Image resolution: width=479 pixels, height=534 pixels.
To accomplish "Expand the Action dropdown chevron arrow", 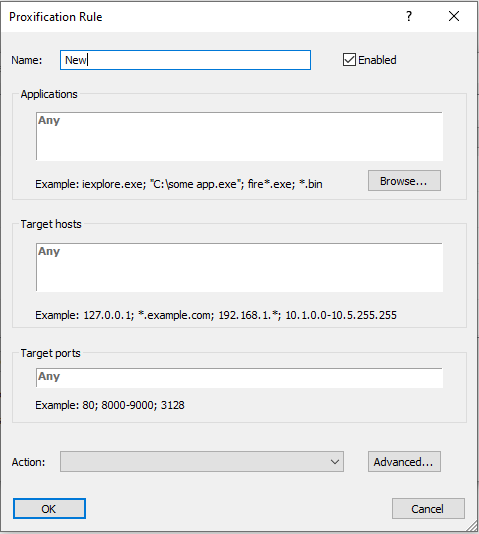I will tap(335, 462).
